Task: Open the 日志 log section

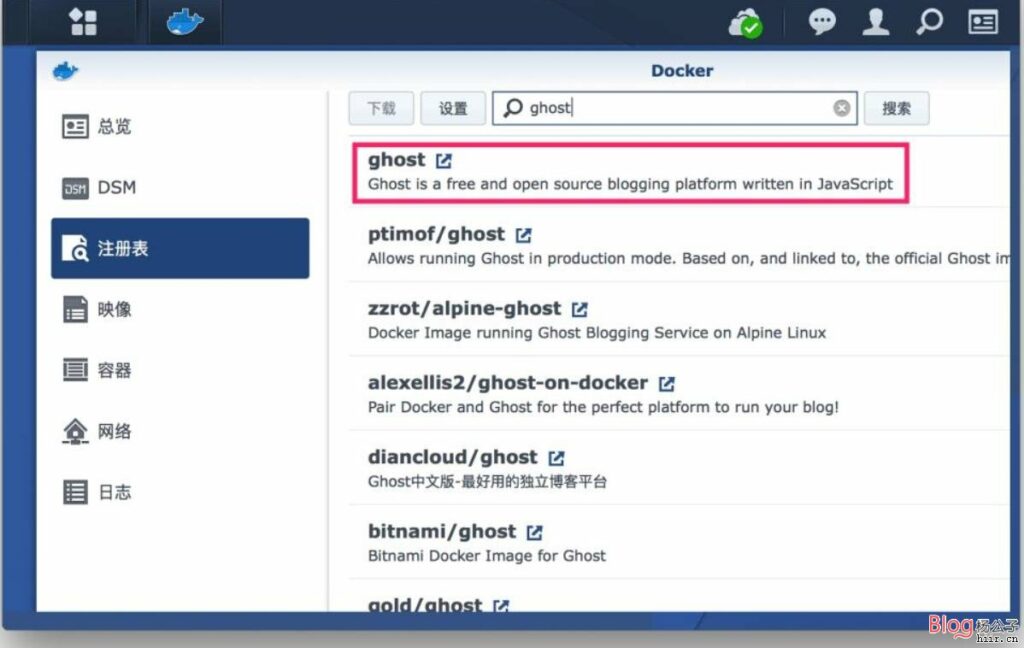Action: (180, 492)
